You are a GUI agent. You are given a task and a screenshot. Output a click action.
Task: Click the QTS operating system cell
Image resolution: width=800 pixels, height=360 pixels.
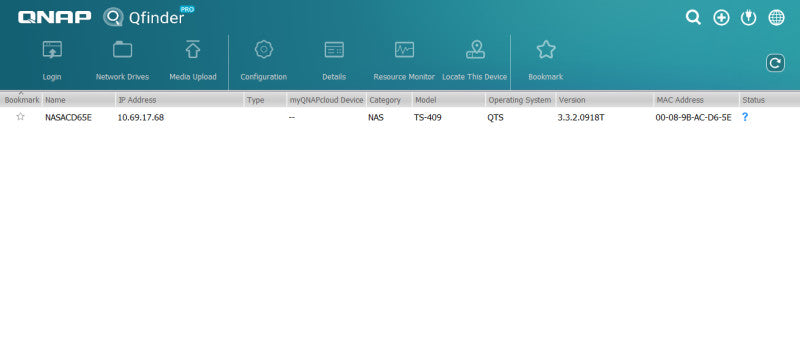click(495, 117)
